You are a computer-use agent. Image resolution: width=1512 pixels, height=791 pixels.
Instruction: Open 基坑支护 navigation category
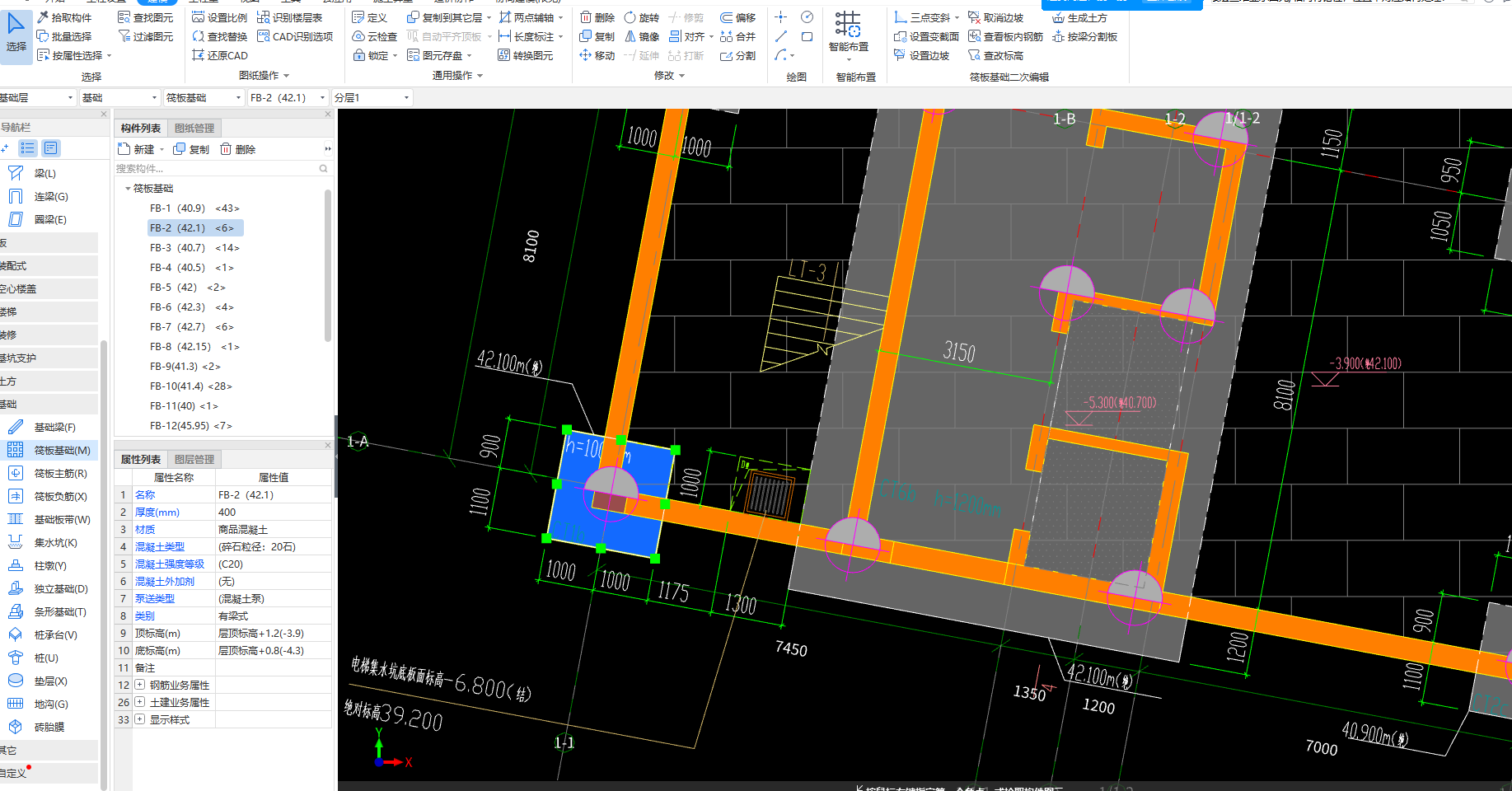tap(48, 358)
